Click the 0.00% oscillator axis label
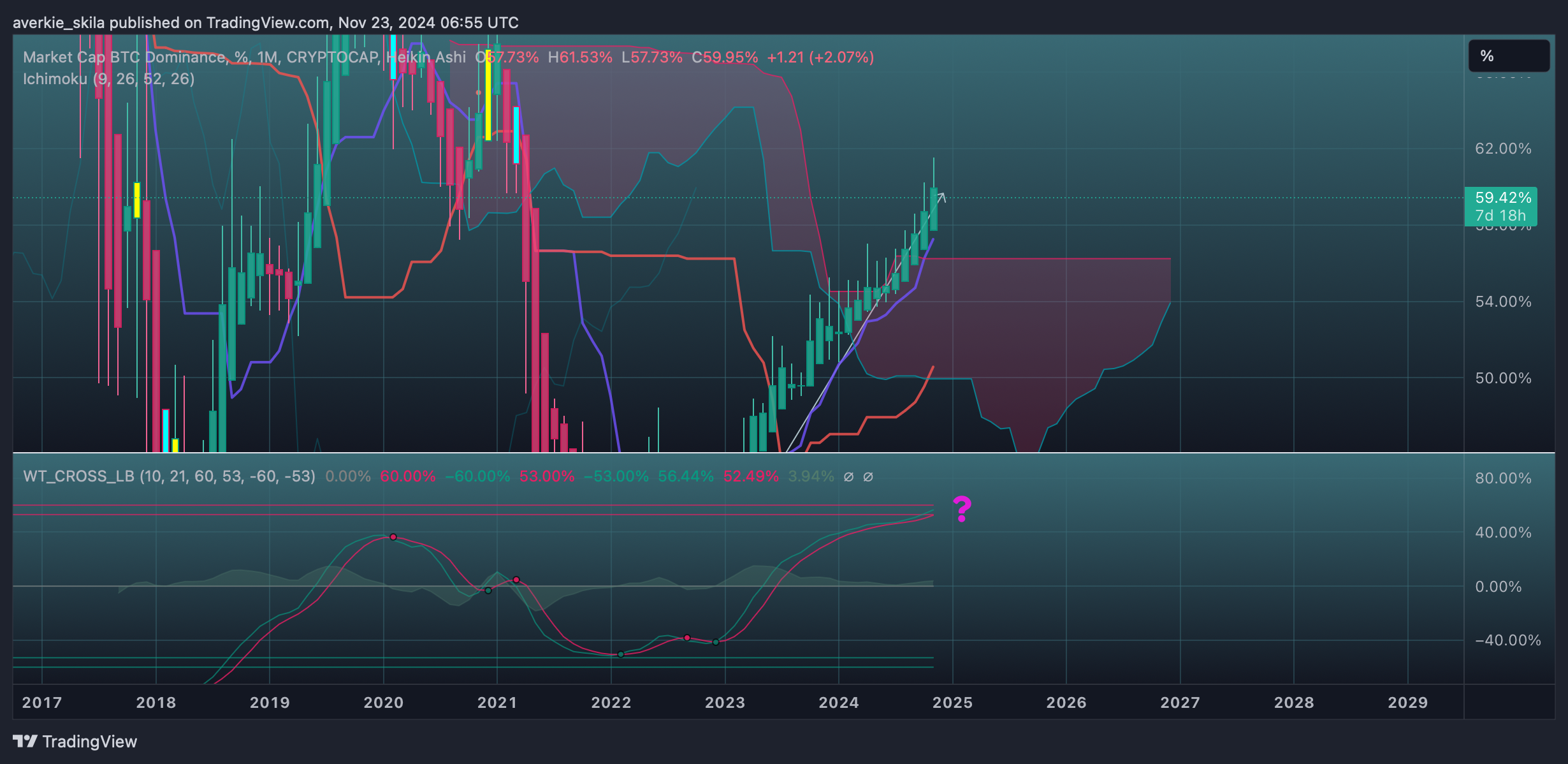This screenshot has width=1568, height=764. [x=1498, y=587]
